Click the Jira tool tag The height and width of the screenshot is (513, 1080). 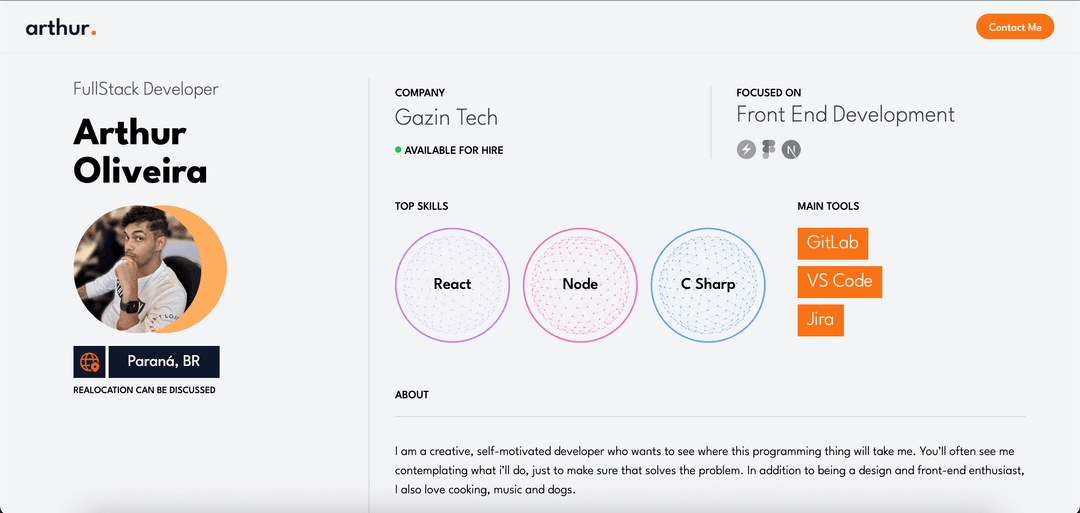[x=820, y=320]
